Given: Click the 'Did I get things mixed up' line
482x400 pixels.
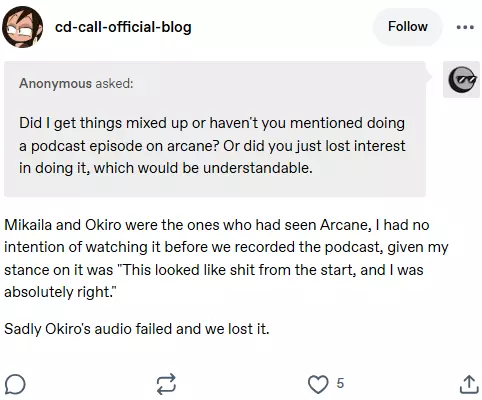Looking at the screenshot, I should pyautogui.click(x=212, y=123).
